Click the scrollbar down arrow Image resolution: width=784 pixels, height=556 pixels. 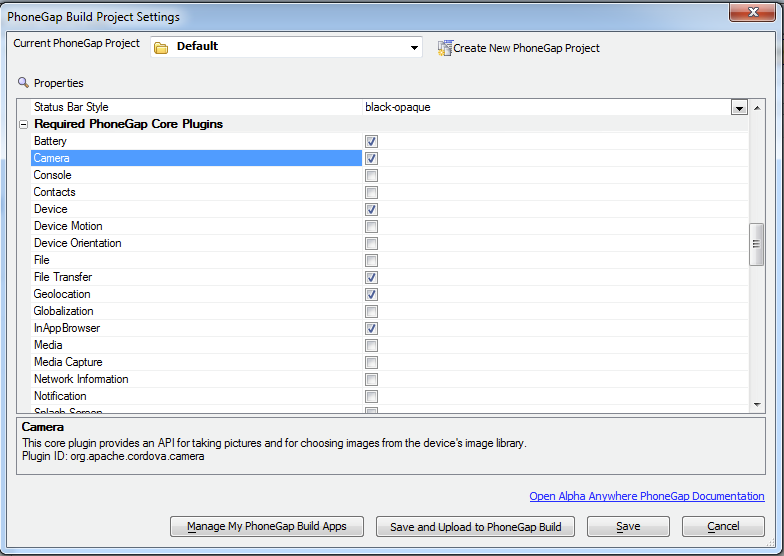757,404
